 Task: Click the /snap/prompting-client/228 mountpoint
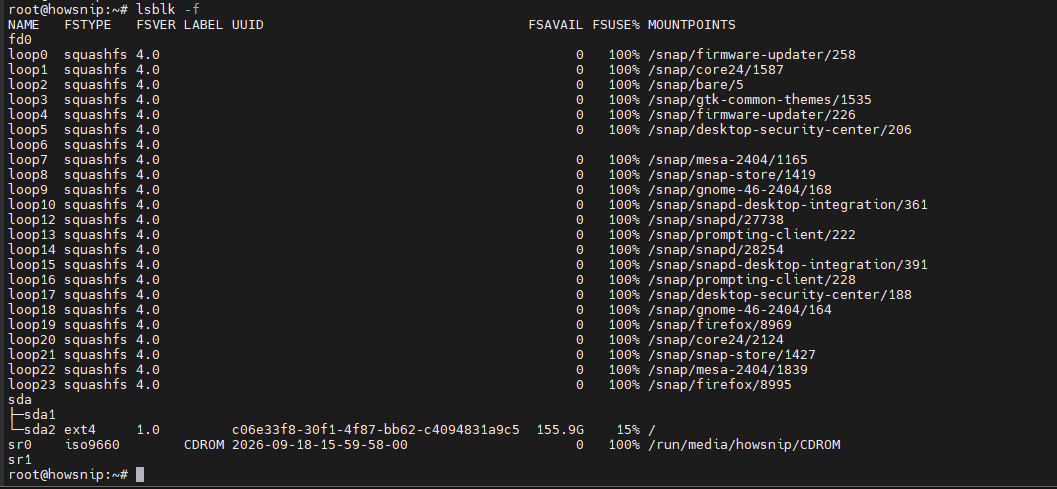752,279
